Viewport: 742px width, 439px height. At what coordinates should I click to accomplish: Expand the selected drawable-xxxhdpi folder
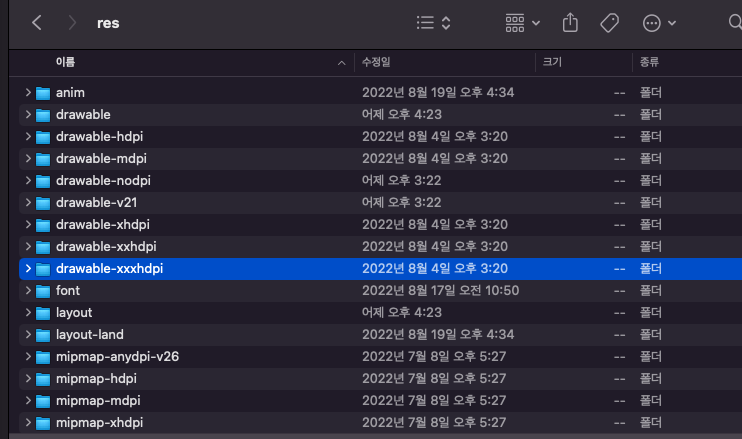28,268
